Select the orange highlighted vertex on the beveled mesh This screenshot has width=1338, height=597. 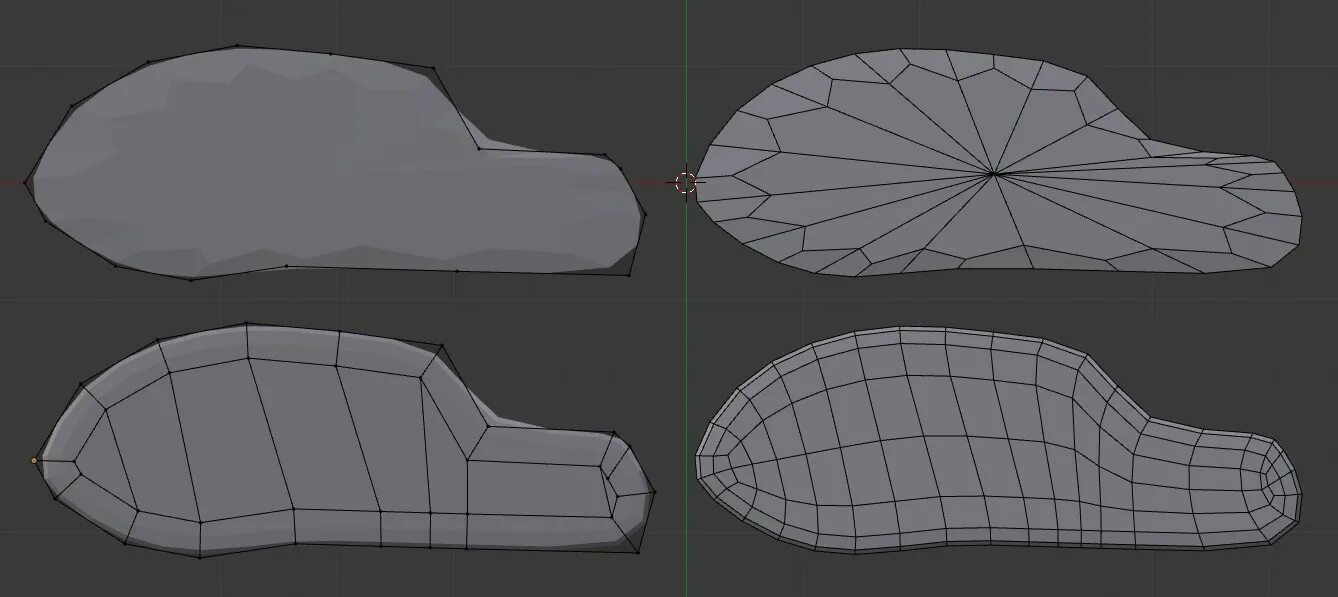pos(34,460)
